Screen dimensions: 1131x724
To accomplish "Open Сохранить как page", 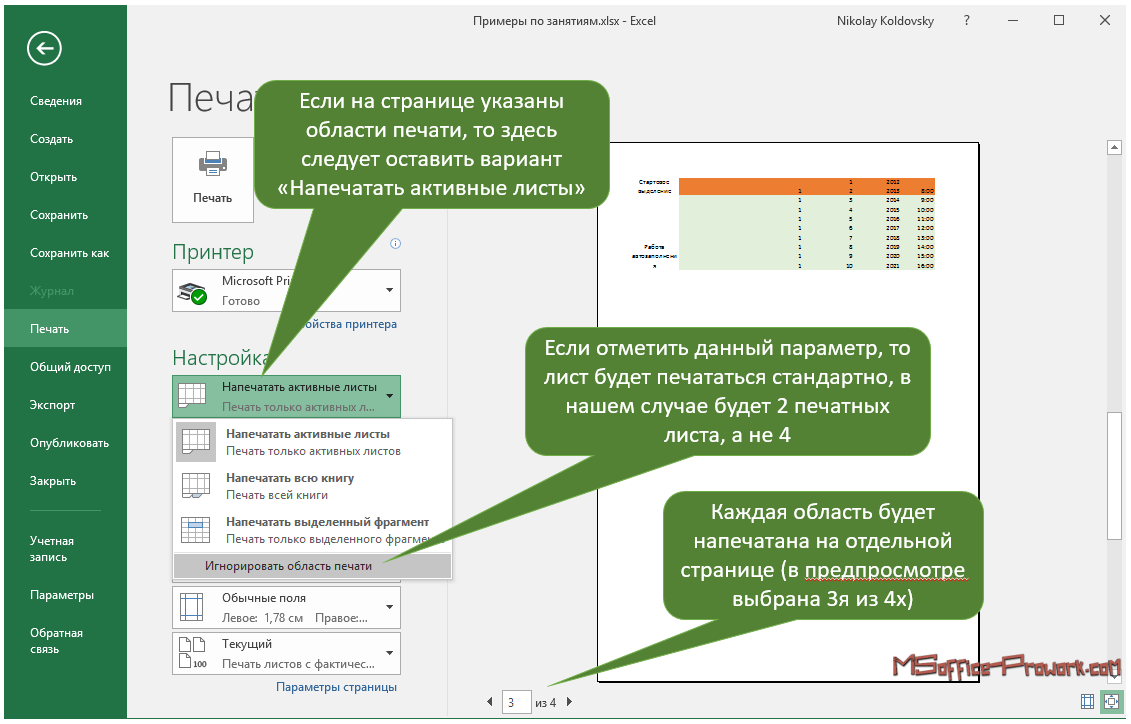I will pos(70,253).
